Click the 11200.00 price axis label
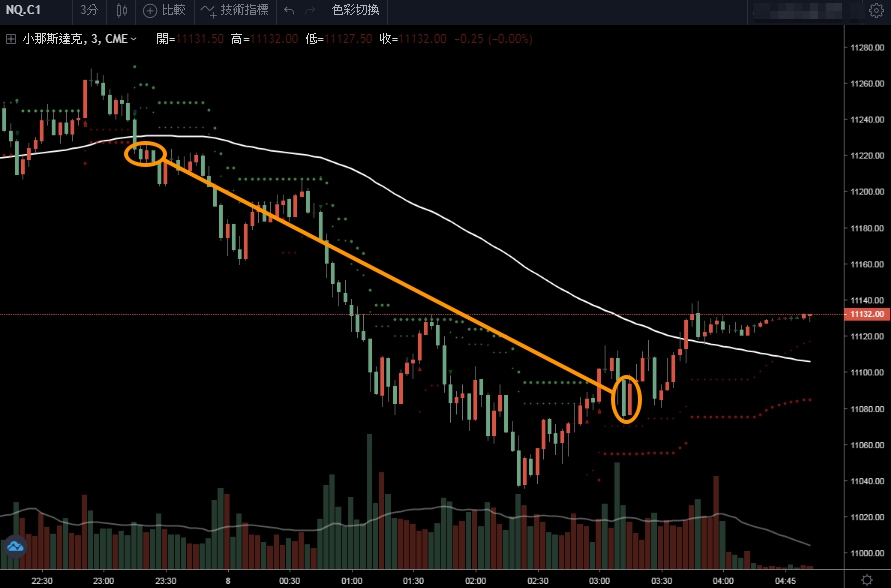 coord(867,192)
